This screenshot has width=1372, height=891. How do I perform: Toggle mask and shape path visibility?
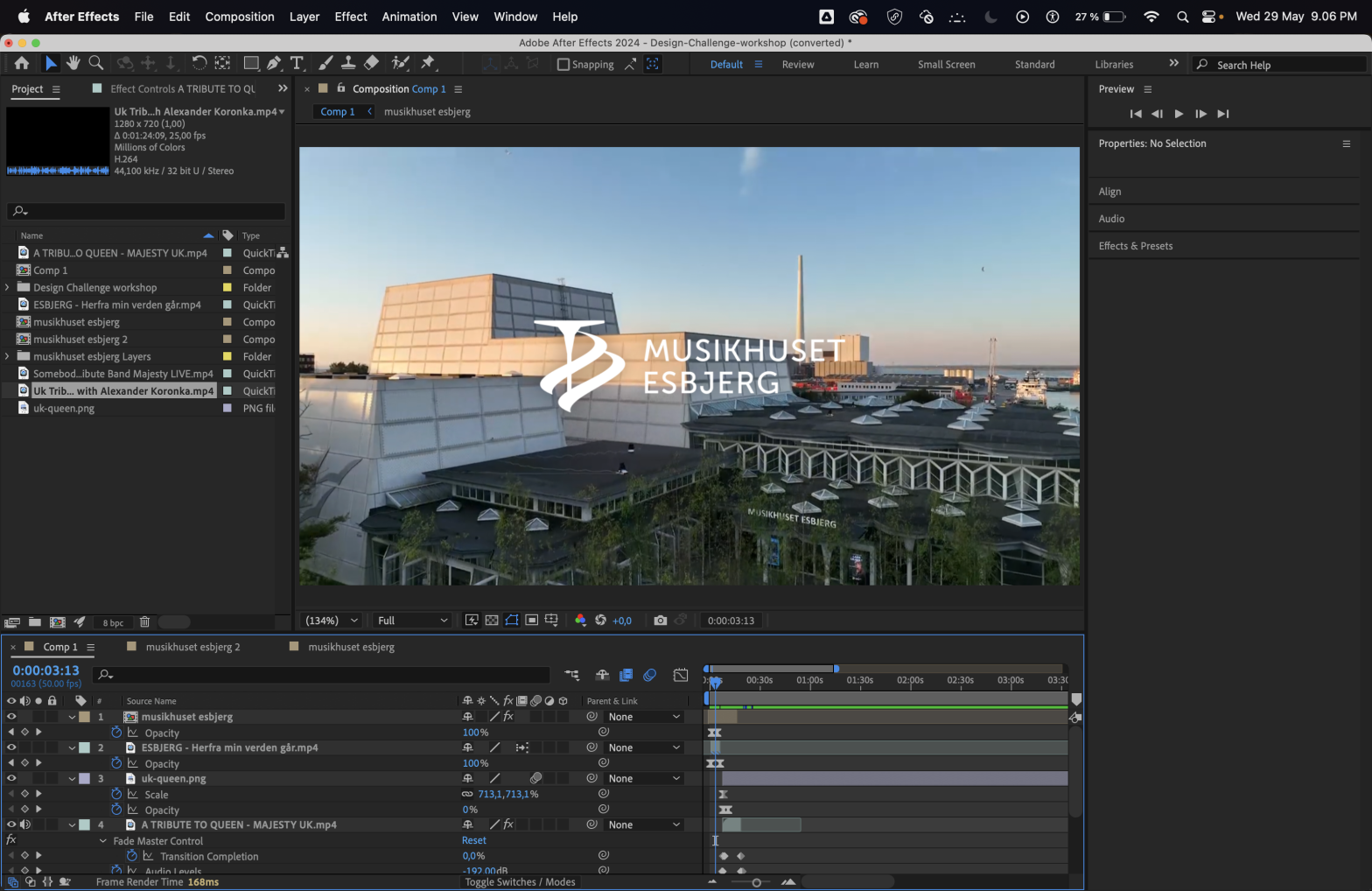click(x=512, y=621)
